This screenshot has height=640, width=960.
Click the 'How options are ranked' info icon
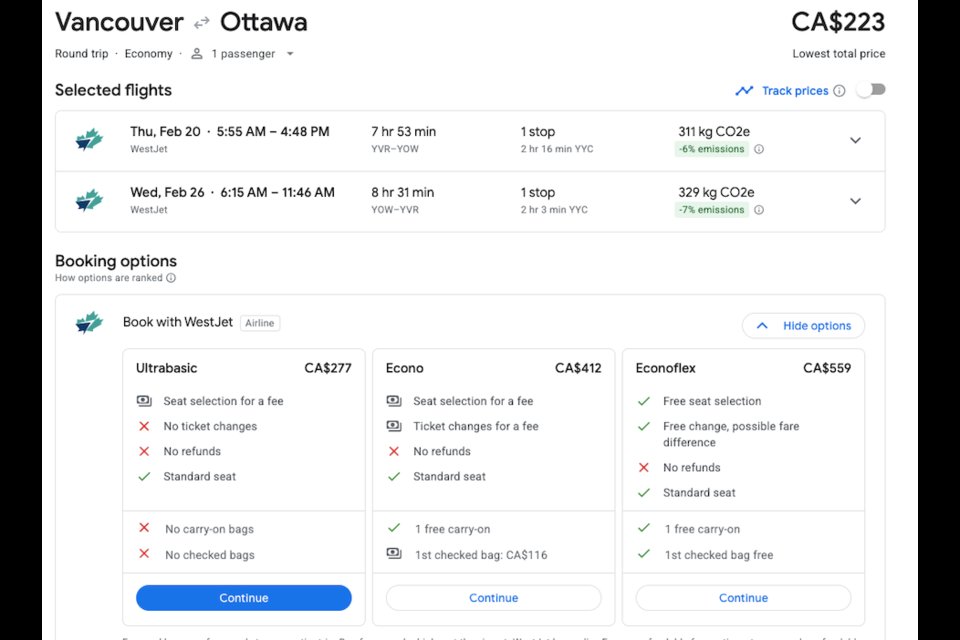pyautogui.click(x=171, y=278)
